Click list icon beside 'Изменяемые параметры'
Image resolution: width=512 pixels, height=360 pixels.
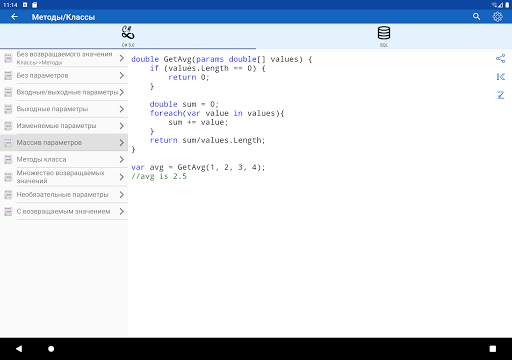point(8,126)
